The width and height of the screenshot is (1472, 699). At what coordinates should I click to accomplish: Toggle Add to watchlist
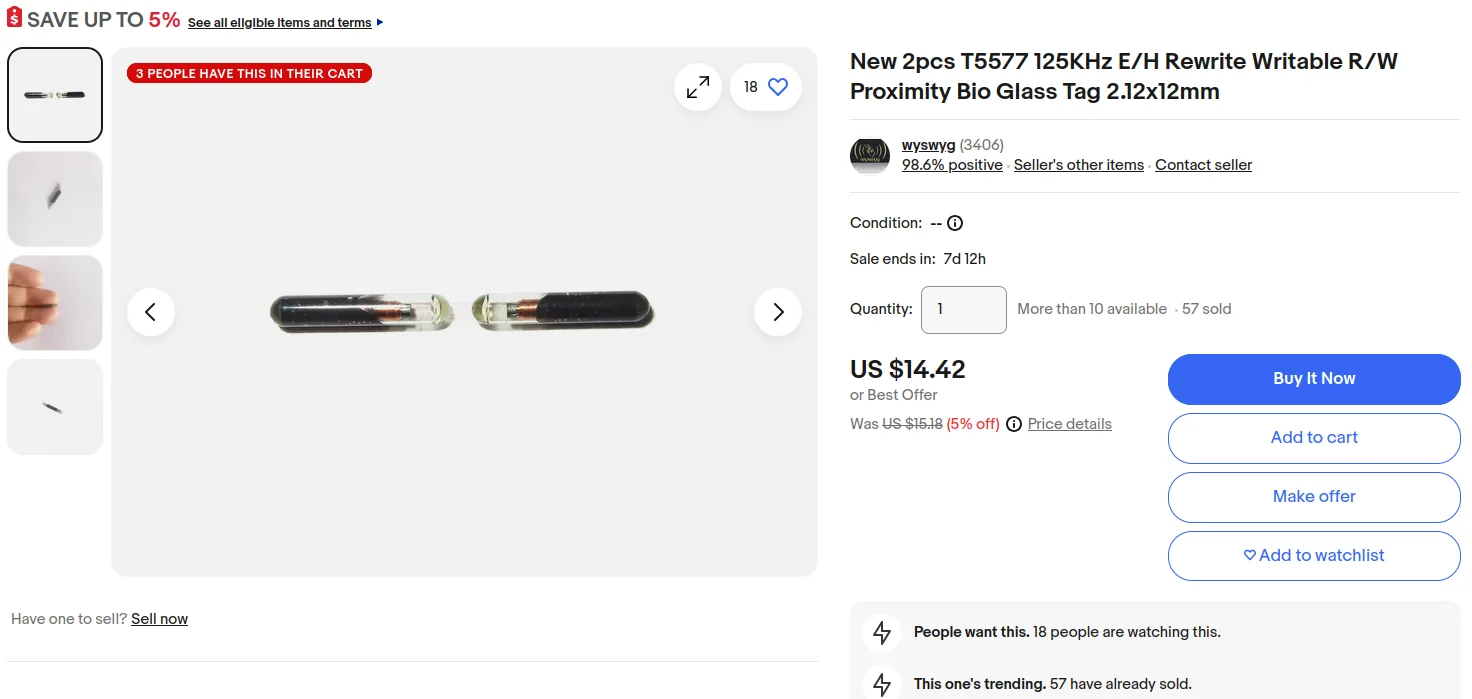[x=1314, y=556]
